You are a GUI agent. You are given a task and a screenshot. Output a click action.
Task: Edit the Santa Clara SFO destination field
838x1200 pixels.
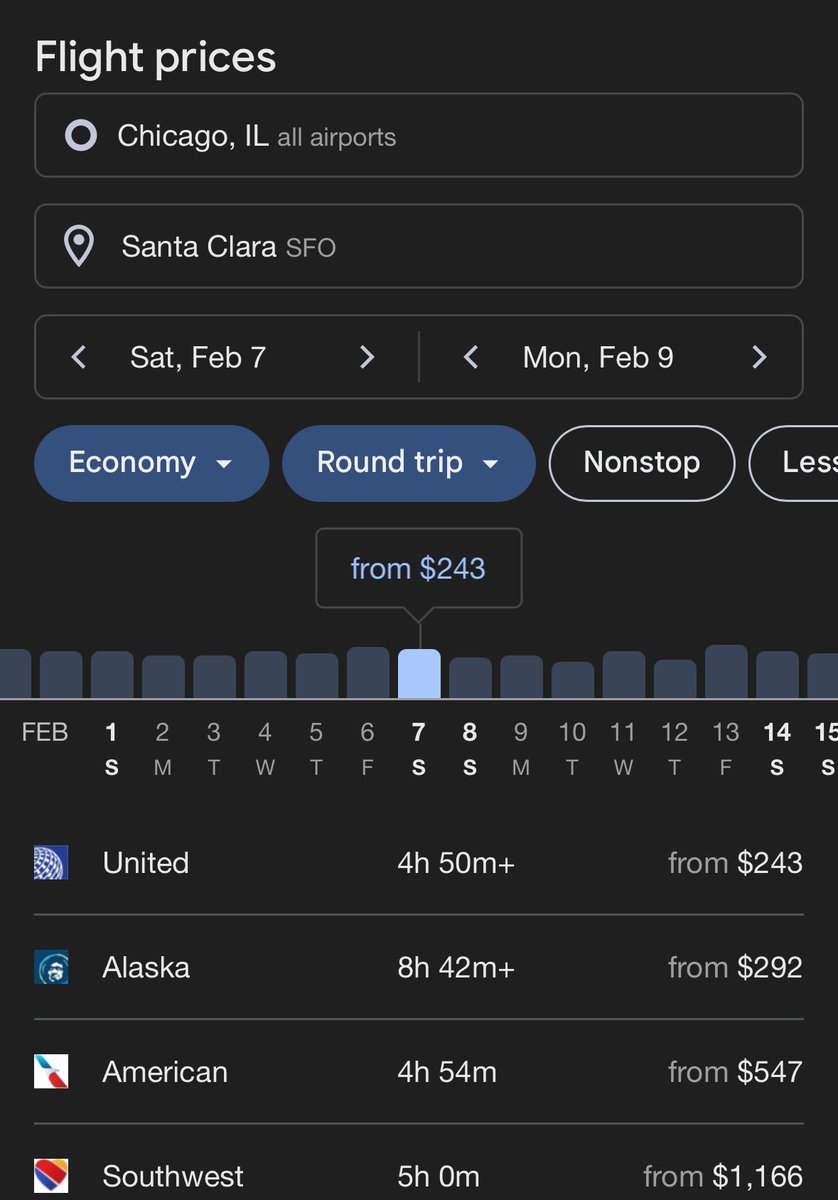(419, 246)
